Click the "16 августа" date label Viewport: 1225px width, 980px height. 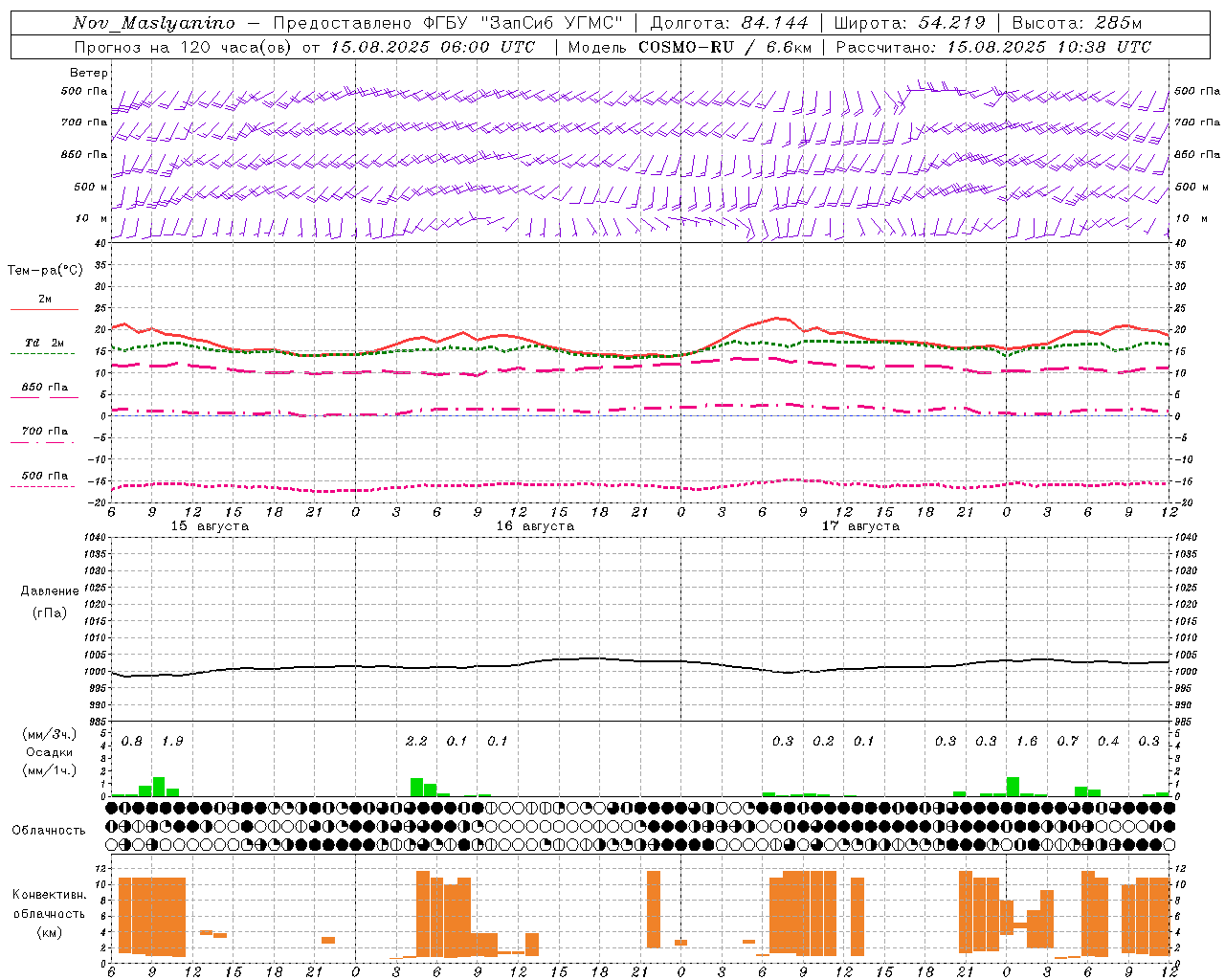click(535, 526)
